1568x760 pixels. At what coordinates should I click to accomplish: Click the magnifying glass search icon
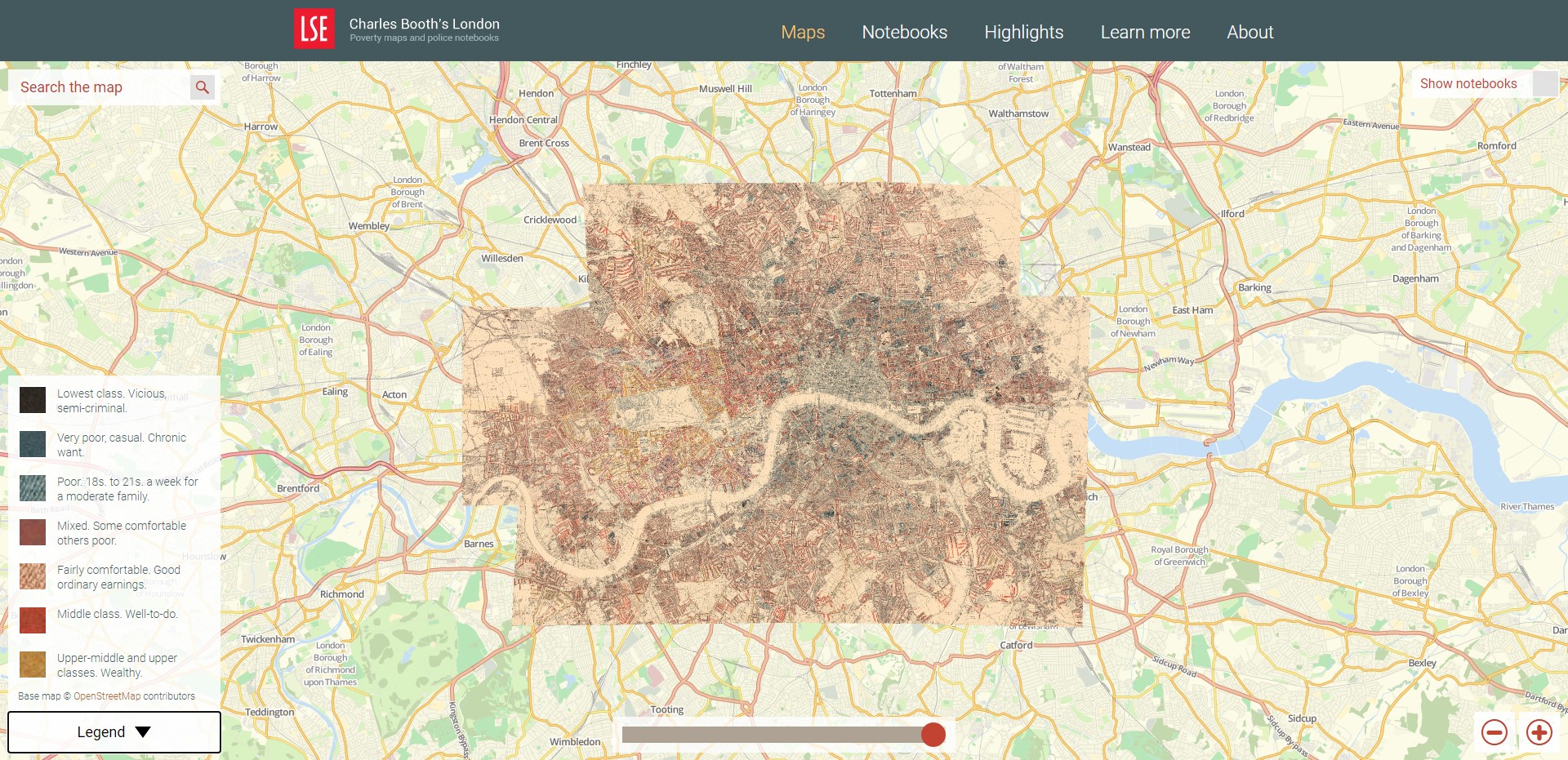[x=203, y=87]
